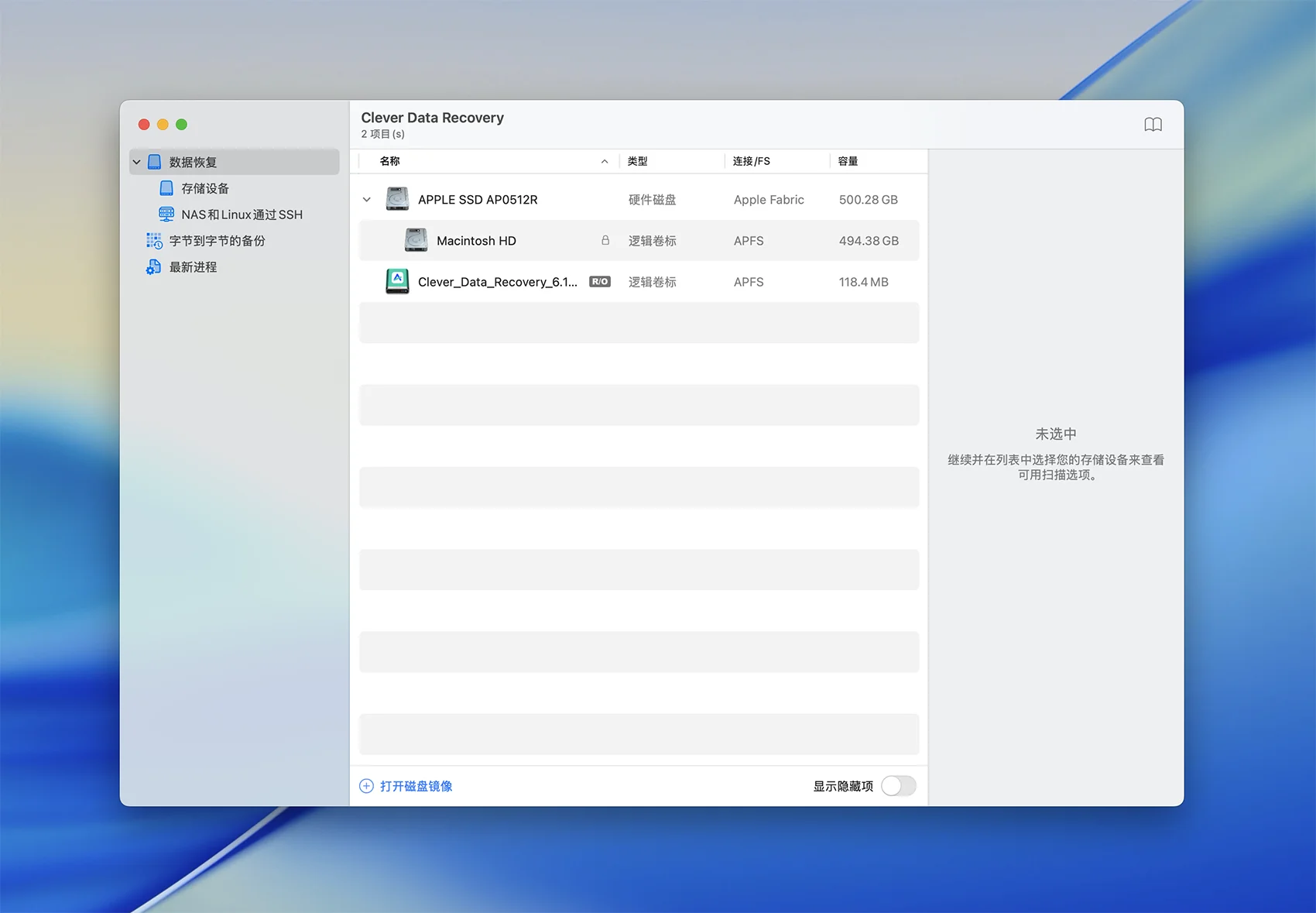Viewport: 1316px width, 913px height.
Task: Click the R/O badge on Clever_Data_Recovery row
Action: [x=600, y=282]
